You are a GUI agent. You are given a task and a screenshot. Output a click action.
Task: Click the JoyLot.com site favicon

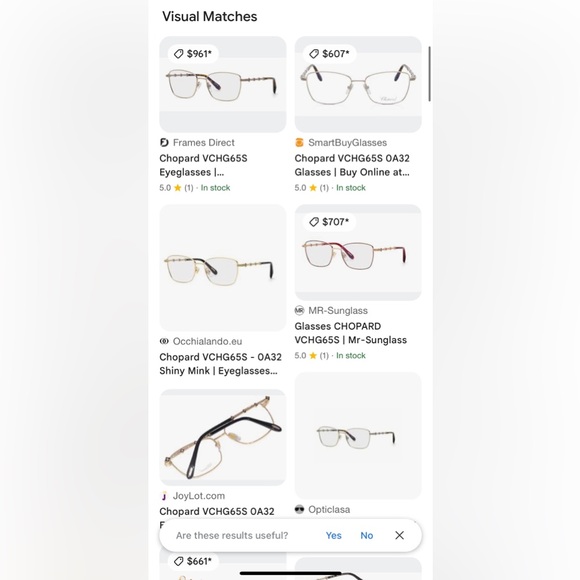164,496
